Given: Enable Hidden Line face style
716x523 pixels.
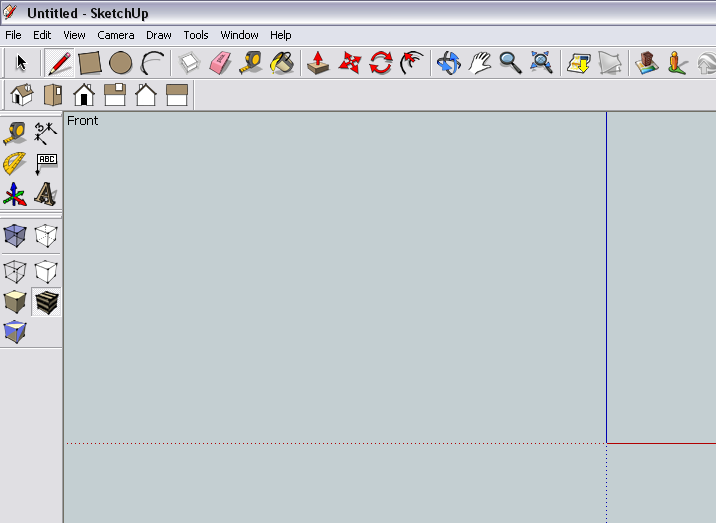Looking at the screenshot, I should [x=46, y=271].
